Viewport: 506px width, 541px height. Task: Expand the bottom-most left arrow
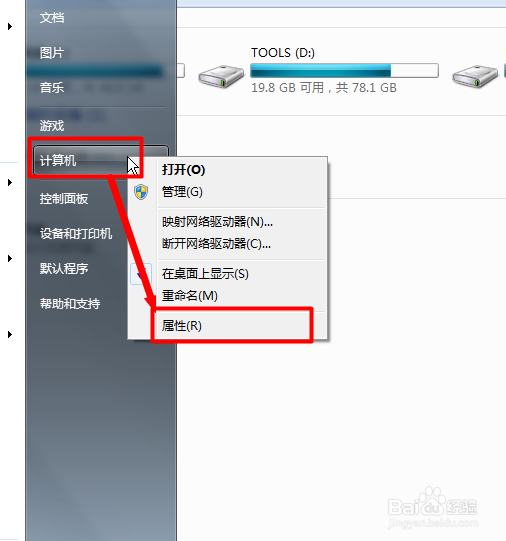tap(10, 334)
